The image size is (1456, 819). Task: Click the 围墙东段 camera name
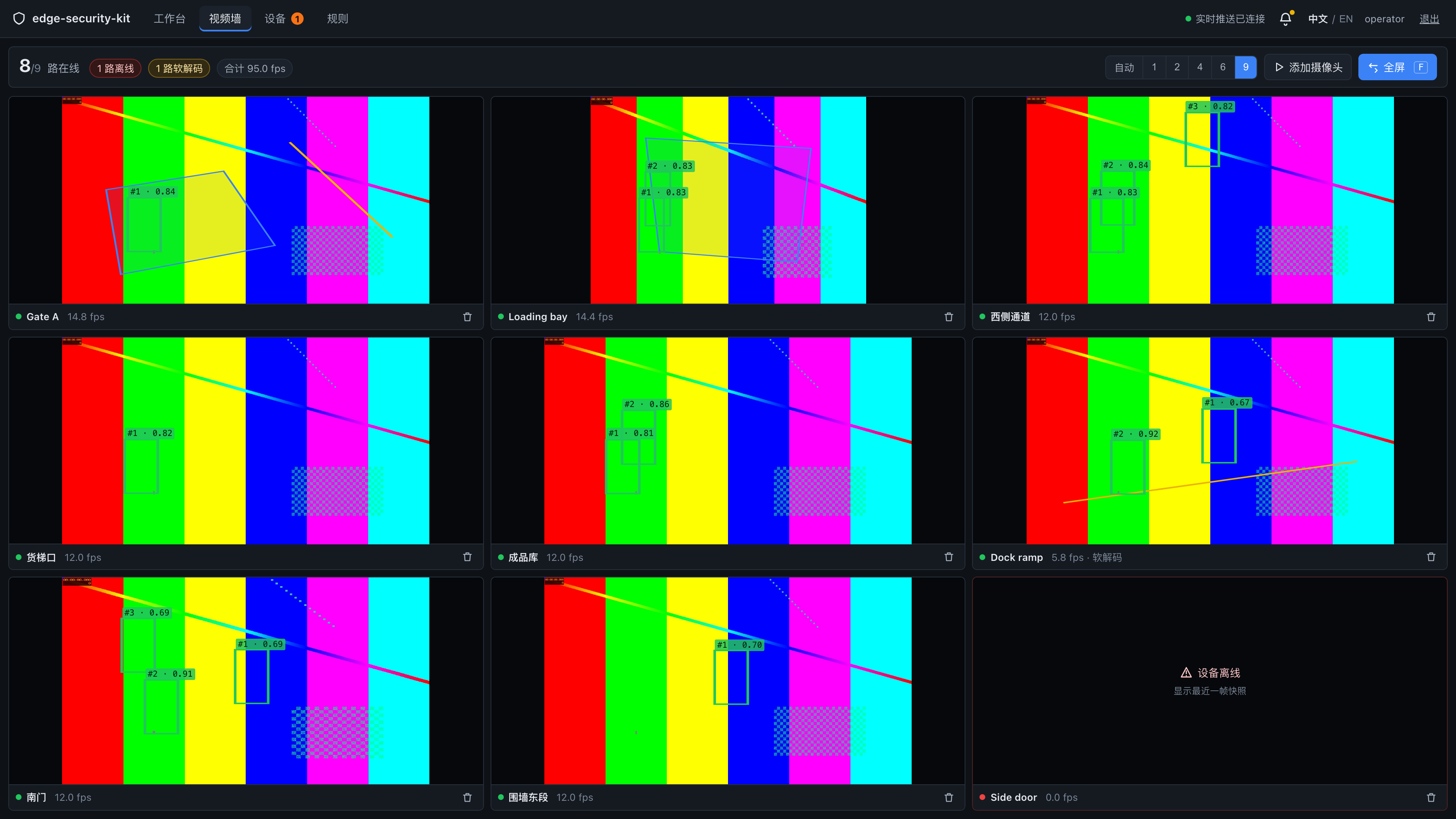(x=528, y=797)
